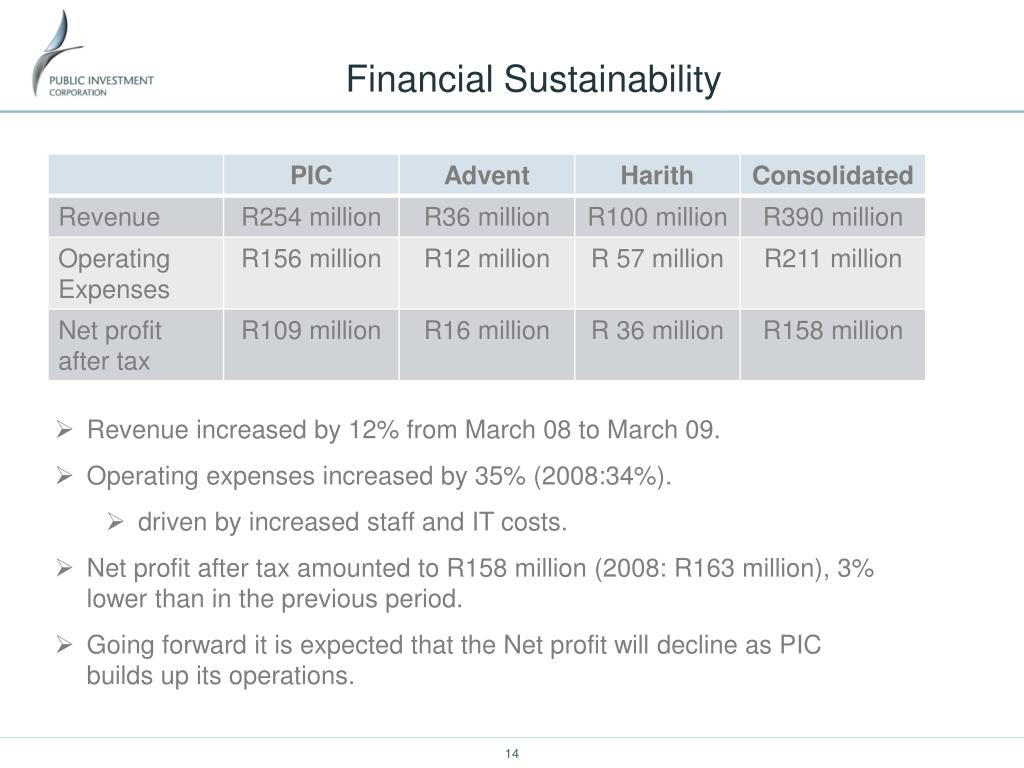The image size is (1024, 768).
Task: Click the text 'lower than in the previous period'
Action: [x=274, y=599]
